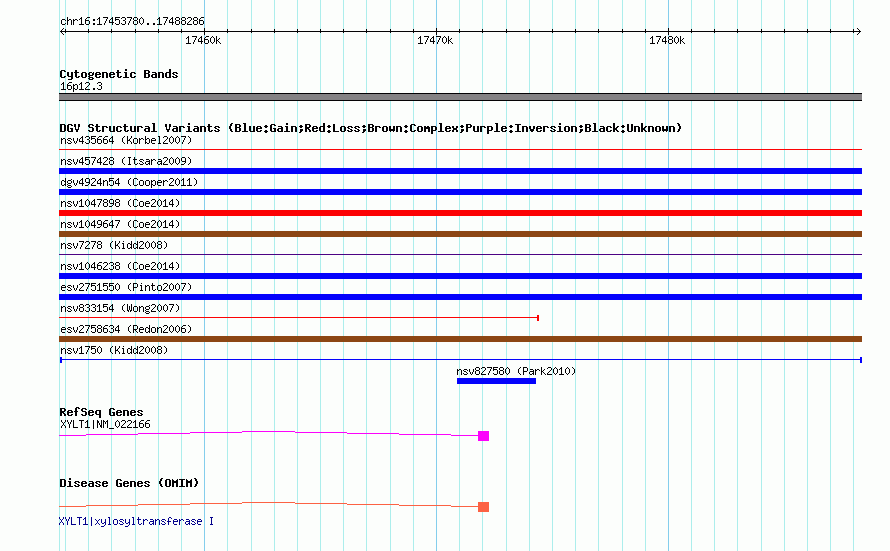Select the Cytogenetic Bands track title

119,74
